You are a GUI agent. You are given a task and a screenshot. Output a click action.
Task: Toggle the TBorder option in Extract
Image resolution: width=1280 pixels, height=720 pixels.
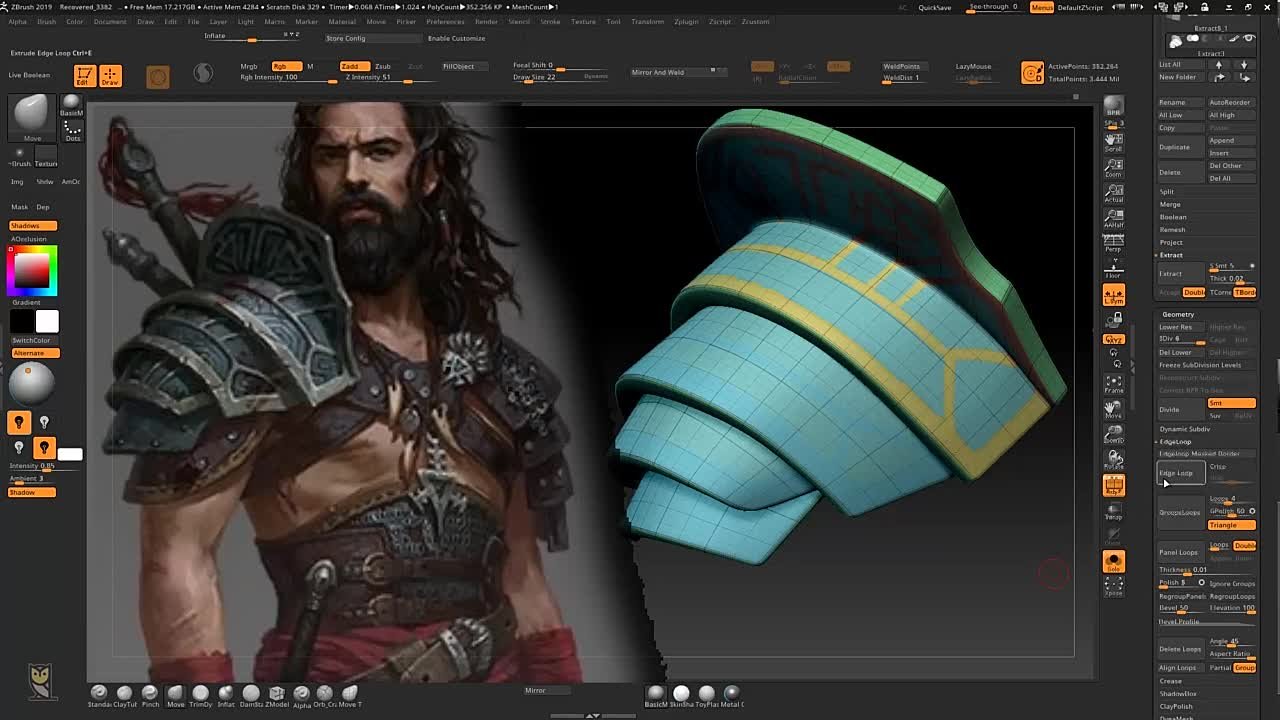1245,292
